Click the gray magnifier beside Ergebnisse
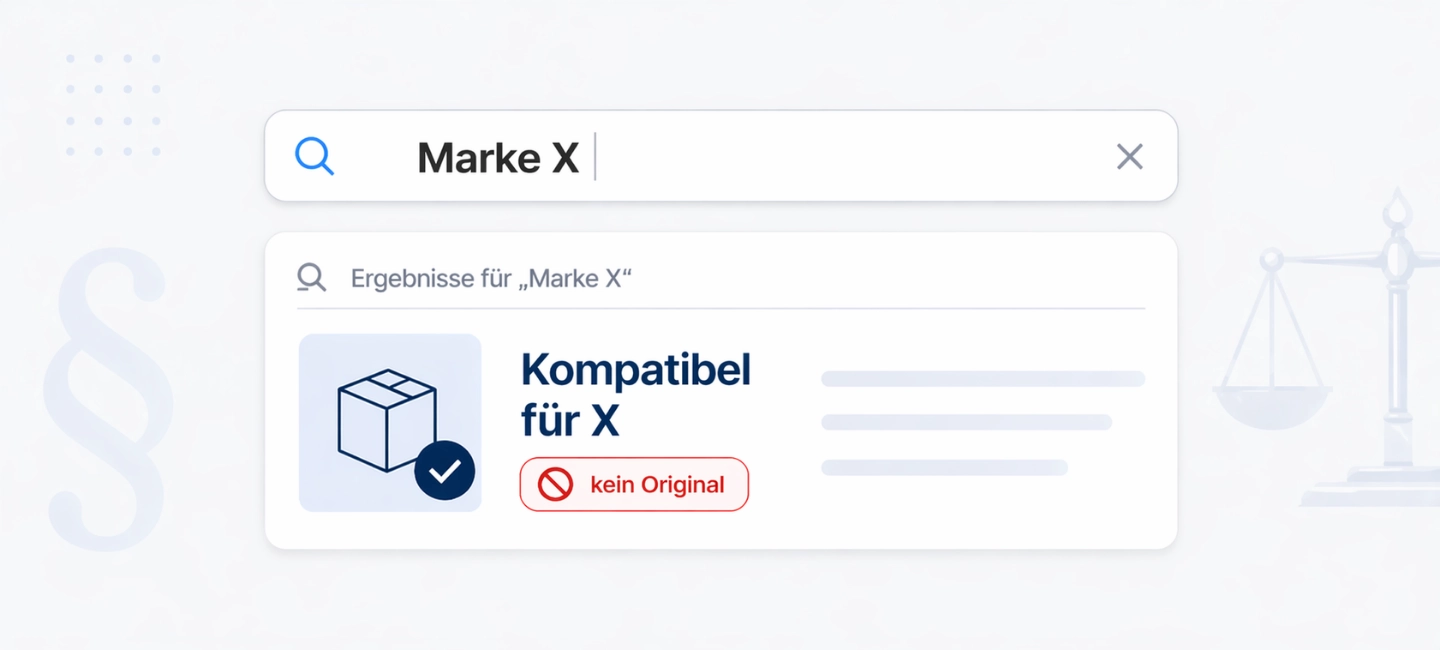The height and width of the screenshot is (650, 1440). tap(312, 277)
